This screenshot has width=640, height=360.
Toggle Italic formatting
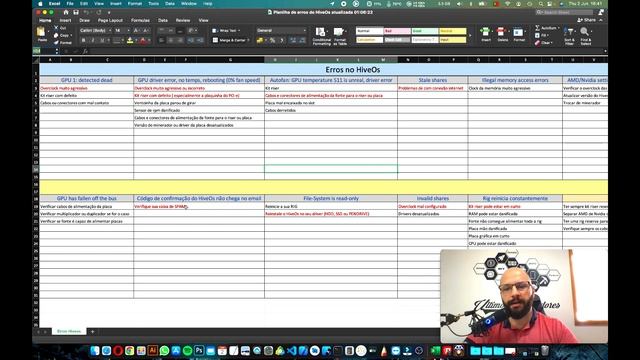coord(93,40)
